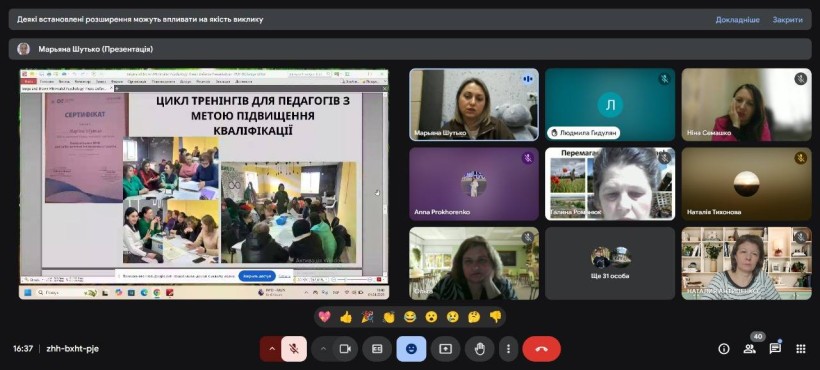Open the meeting details info icon
Image resolution: width=820 pixels, height=370 pixels.
(724, 349)
